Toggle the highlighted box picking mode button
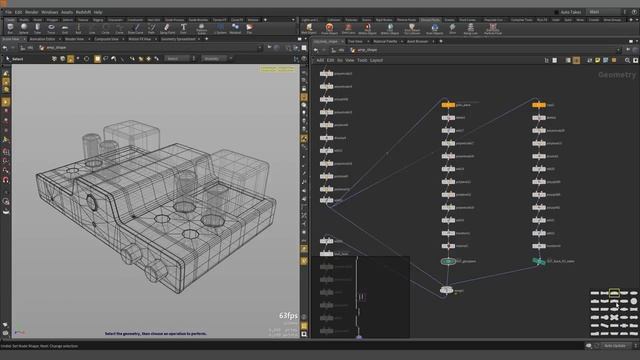 coord(97,59)
